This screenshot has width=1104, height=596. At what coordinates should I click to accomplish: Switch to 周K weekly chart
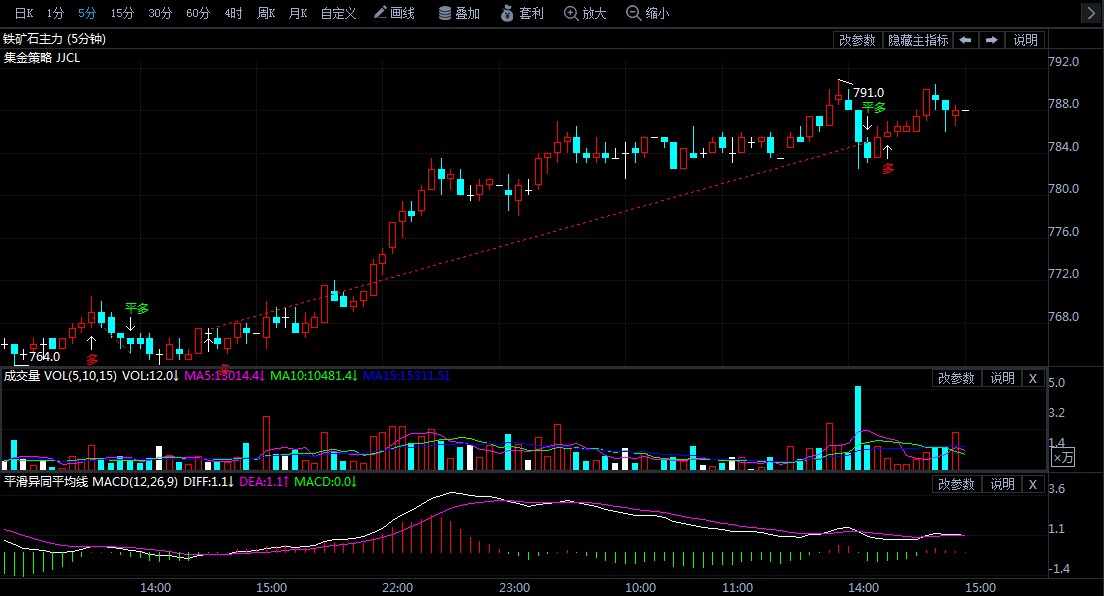pyautogui.click(x=266, y=13)
